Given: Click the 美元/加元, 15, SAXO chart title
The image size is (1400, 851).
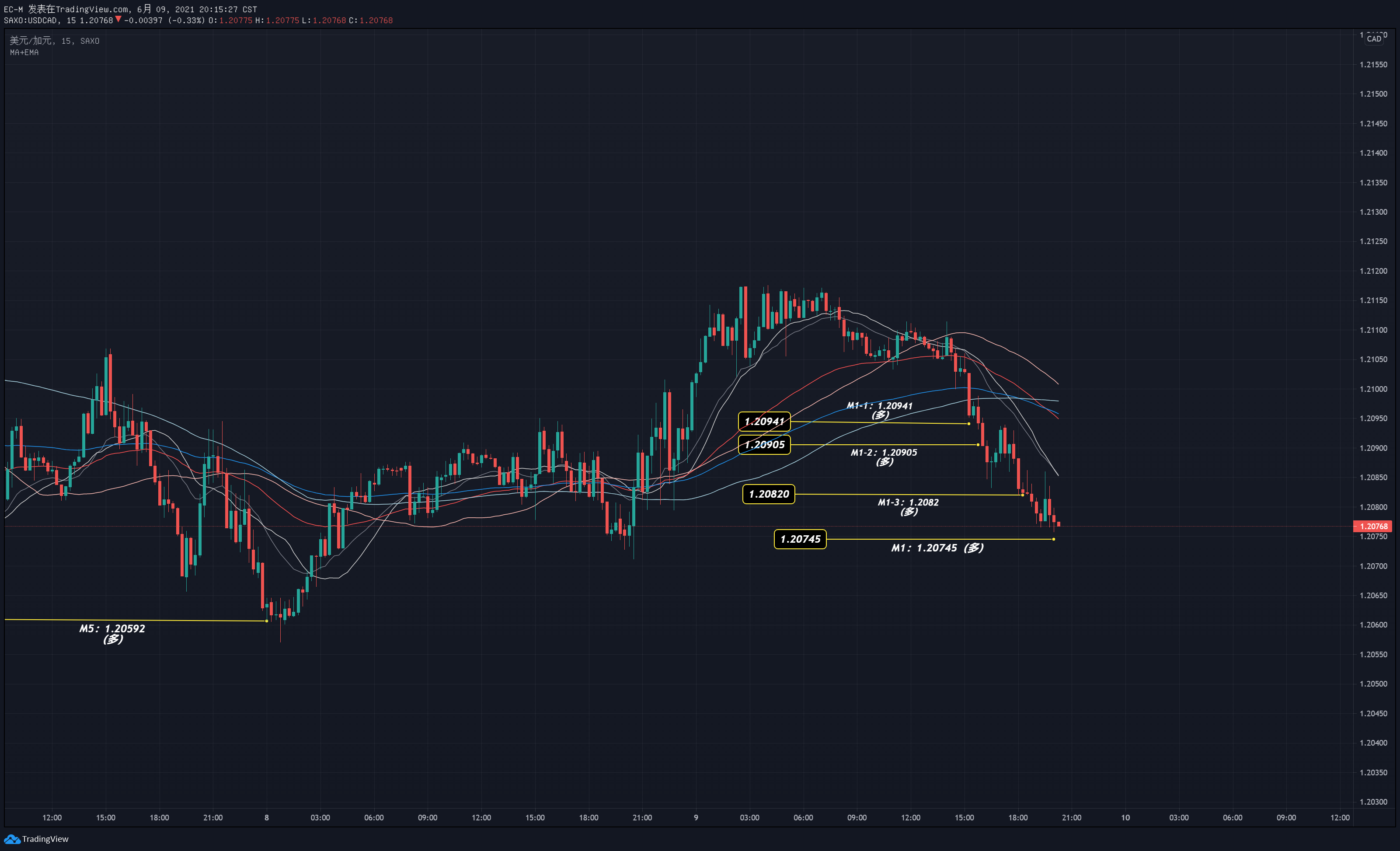Looking at the screenshot, I should (x=55, y=41).
